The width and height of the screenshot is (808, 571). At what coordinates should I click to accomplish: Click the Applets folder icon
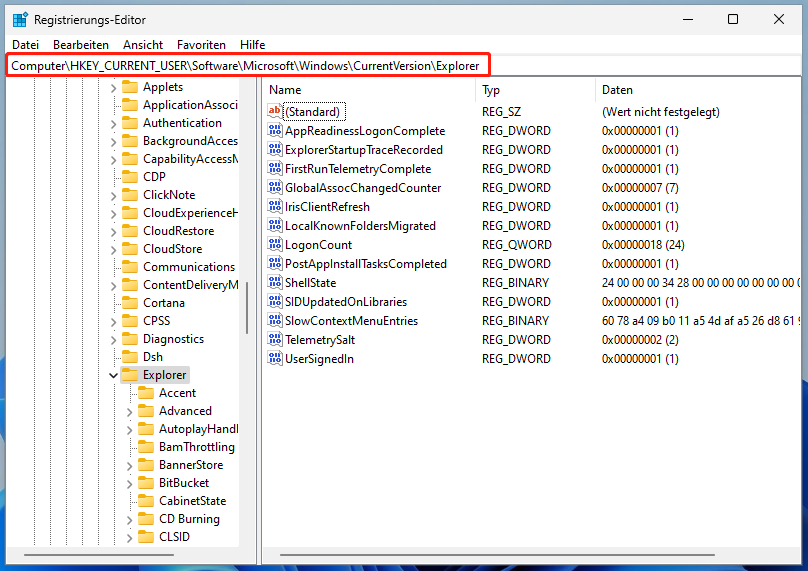[130, 87]
